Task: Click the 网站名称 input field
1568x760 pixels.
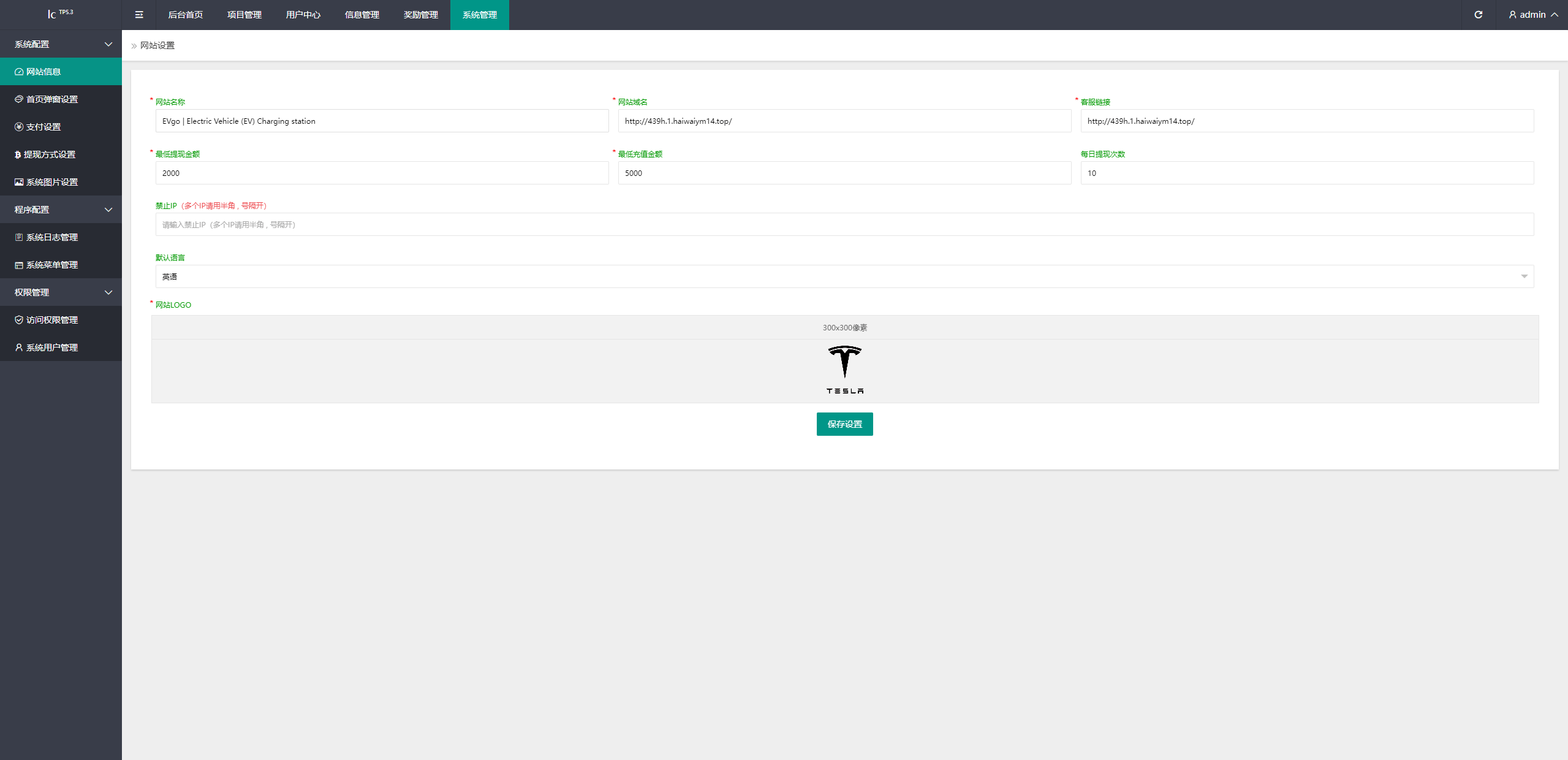Action: (x=382, y=121)
